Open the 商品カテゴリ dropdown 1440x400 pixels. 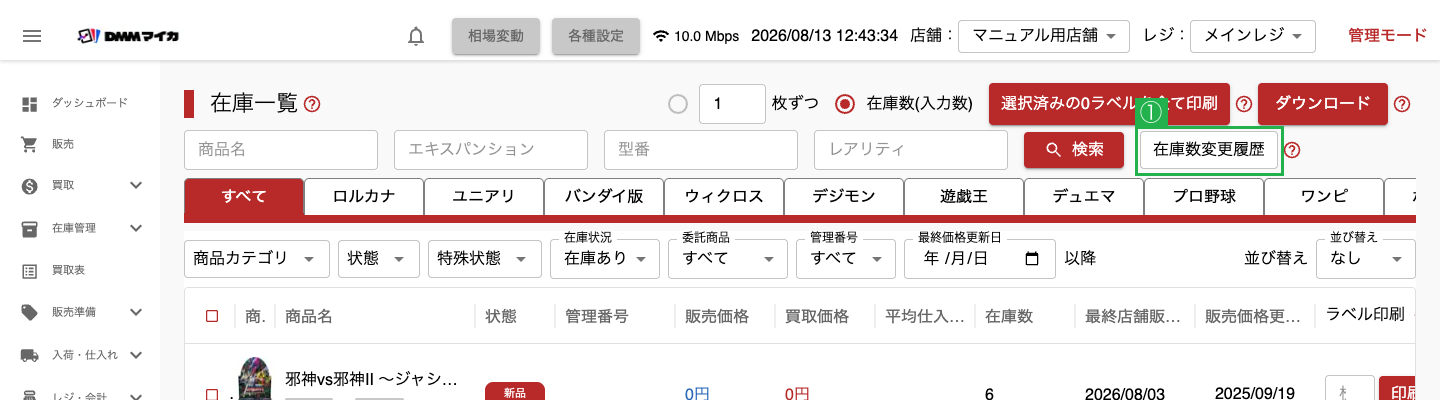point(257,259)
